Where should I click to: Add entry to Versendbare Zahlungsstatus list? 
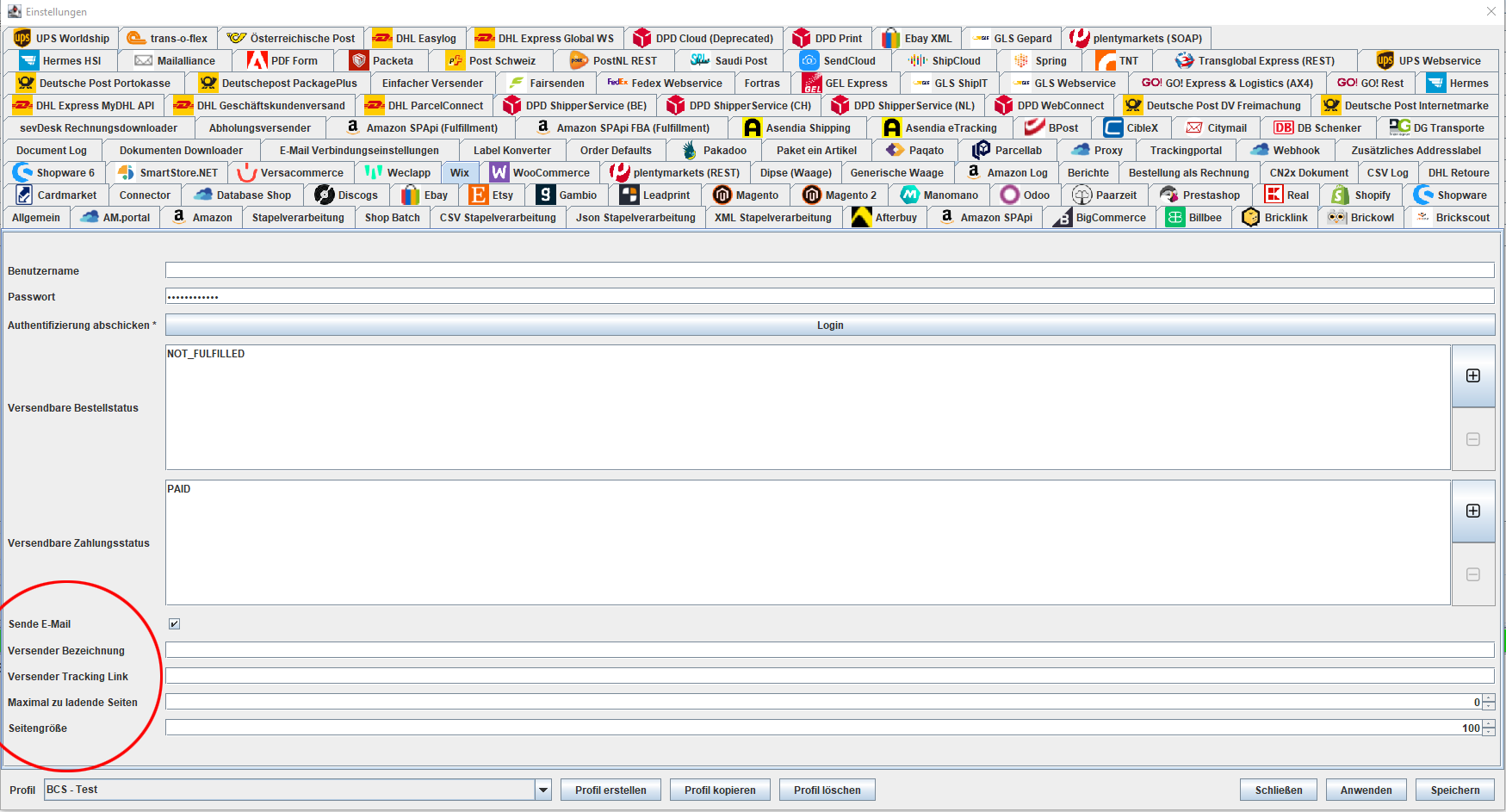(x=1473, y=511)
